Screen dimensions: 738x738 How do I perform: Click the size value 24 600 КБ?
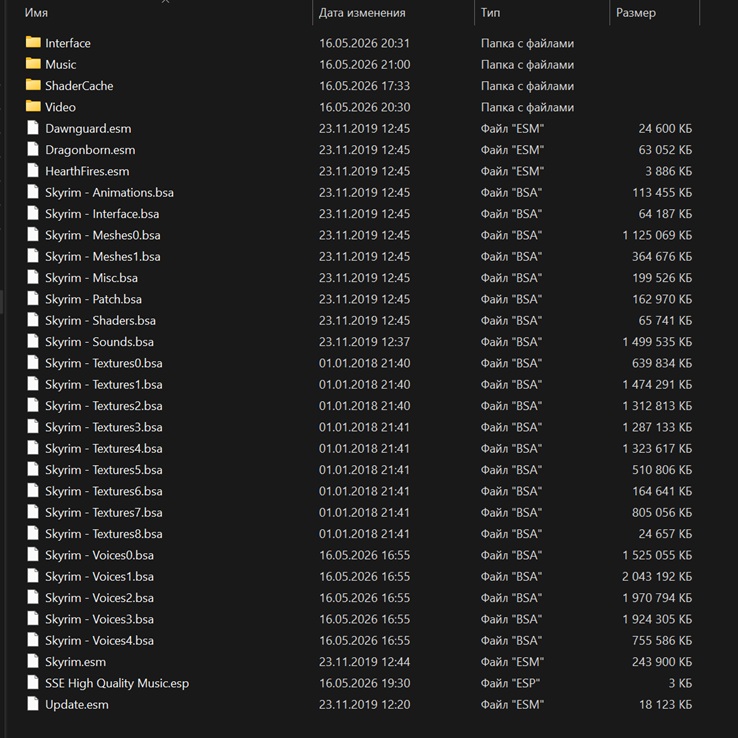[665, 128]
